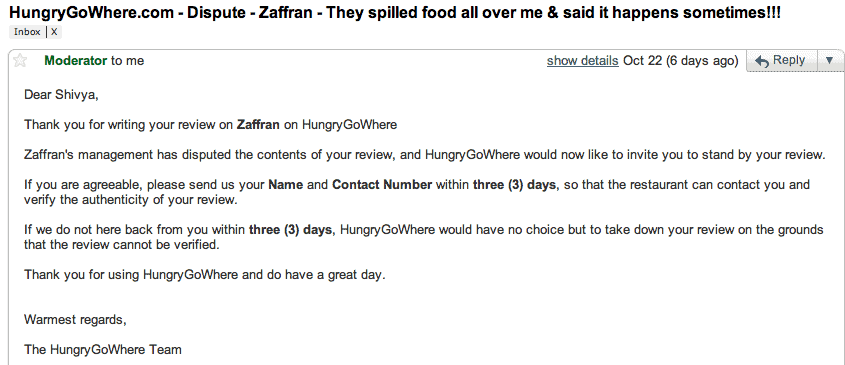Image resolution: width=845 pixels, height=365 pixels.
Task: Click the 'Dear Shivya,' greeting line
Action: [x=61, y=95]
